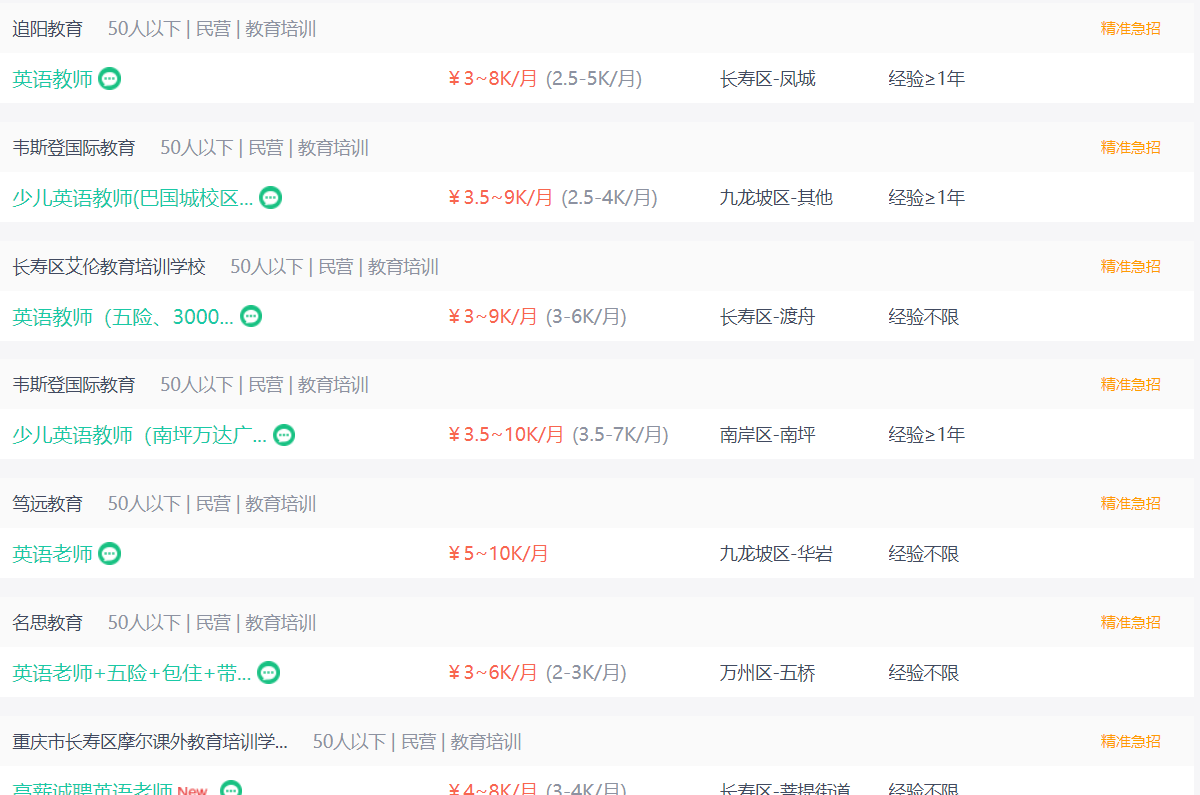This screenshot has height=795, width=1200.
Task: Open chat bubble next to 英语老师+五险+包住
Action: point(268,673)
